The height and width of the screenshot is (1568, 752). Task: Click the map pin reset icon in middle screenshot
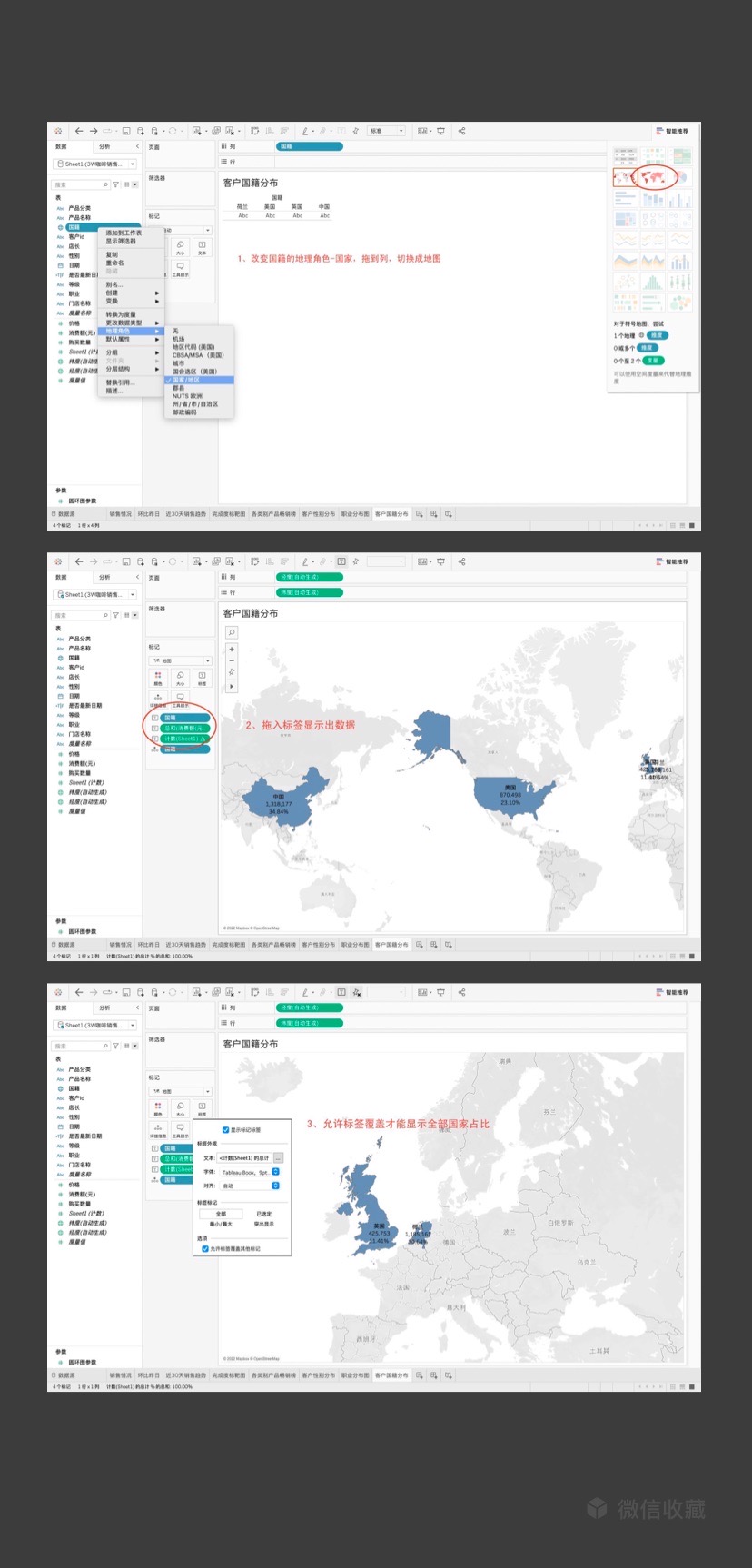(x=232, y=672)
